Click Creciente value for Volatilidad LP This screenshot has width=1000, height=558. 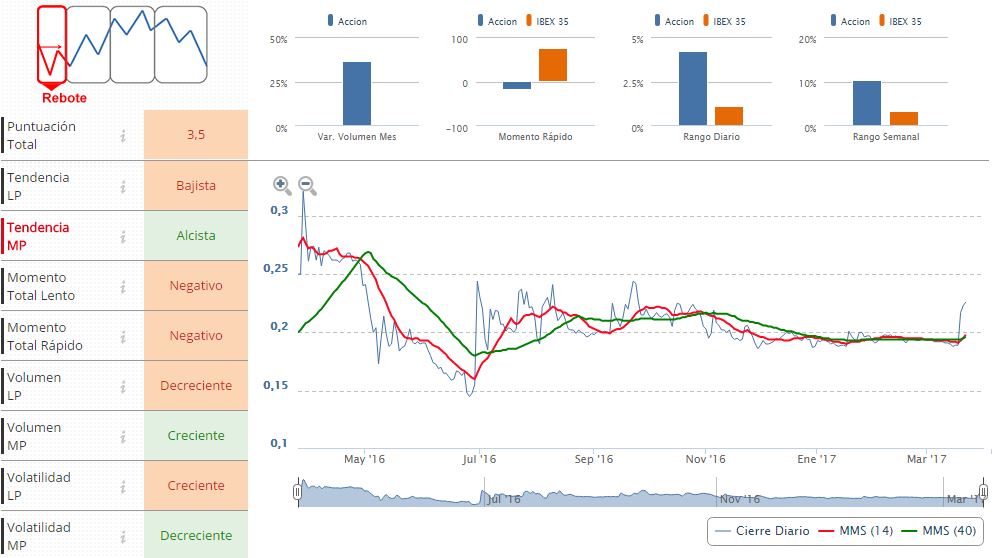click(196, 485)
